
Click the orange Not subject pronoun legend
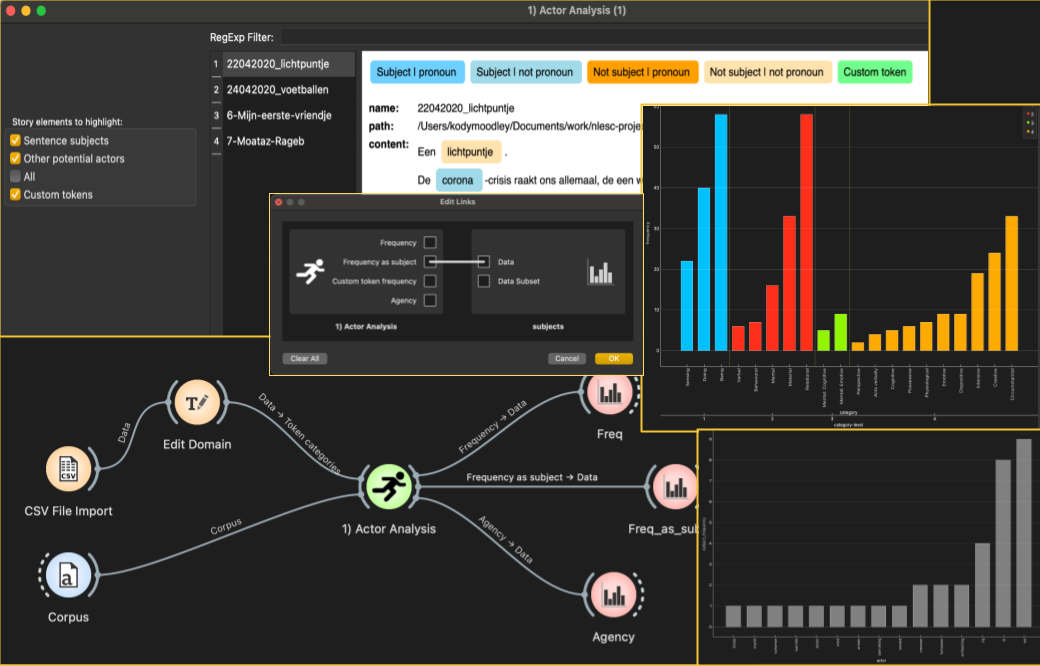641,72
